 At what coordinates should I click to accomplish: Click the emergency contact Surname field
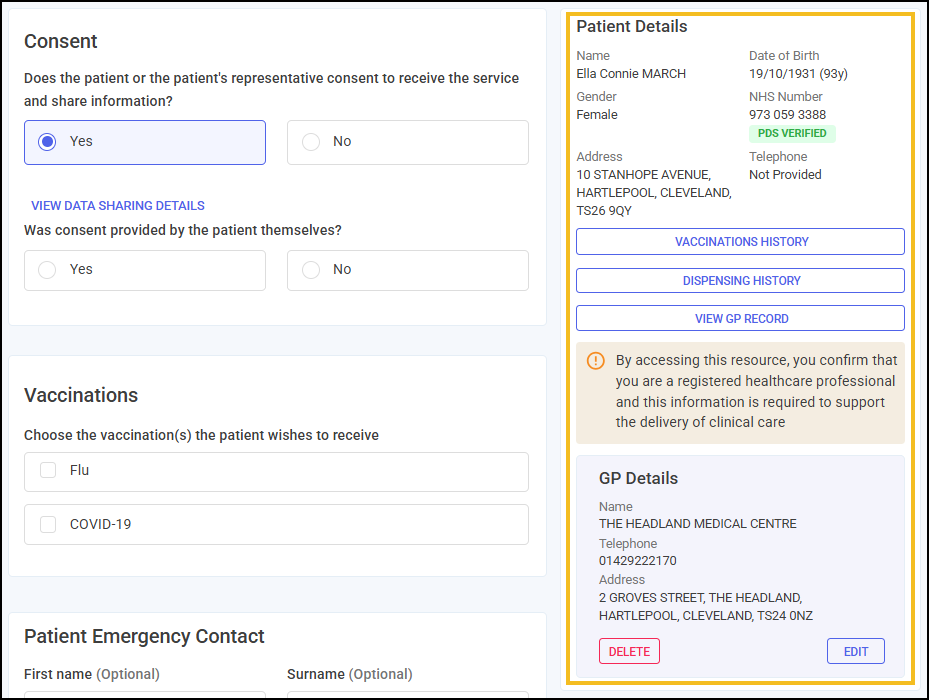[x=407, y=694]
